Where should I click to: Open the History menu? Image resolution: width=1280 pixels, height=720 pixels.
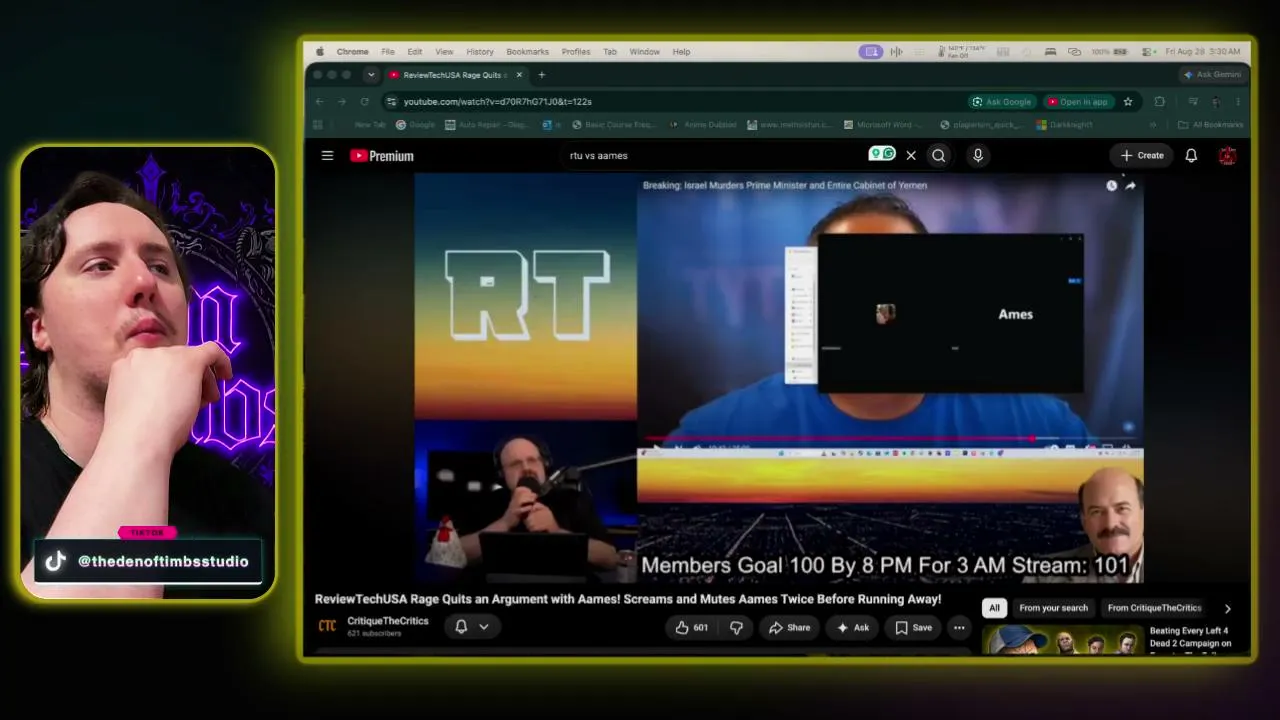click(480, 52)
